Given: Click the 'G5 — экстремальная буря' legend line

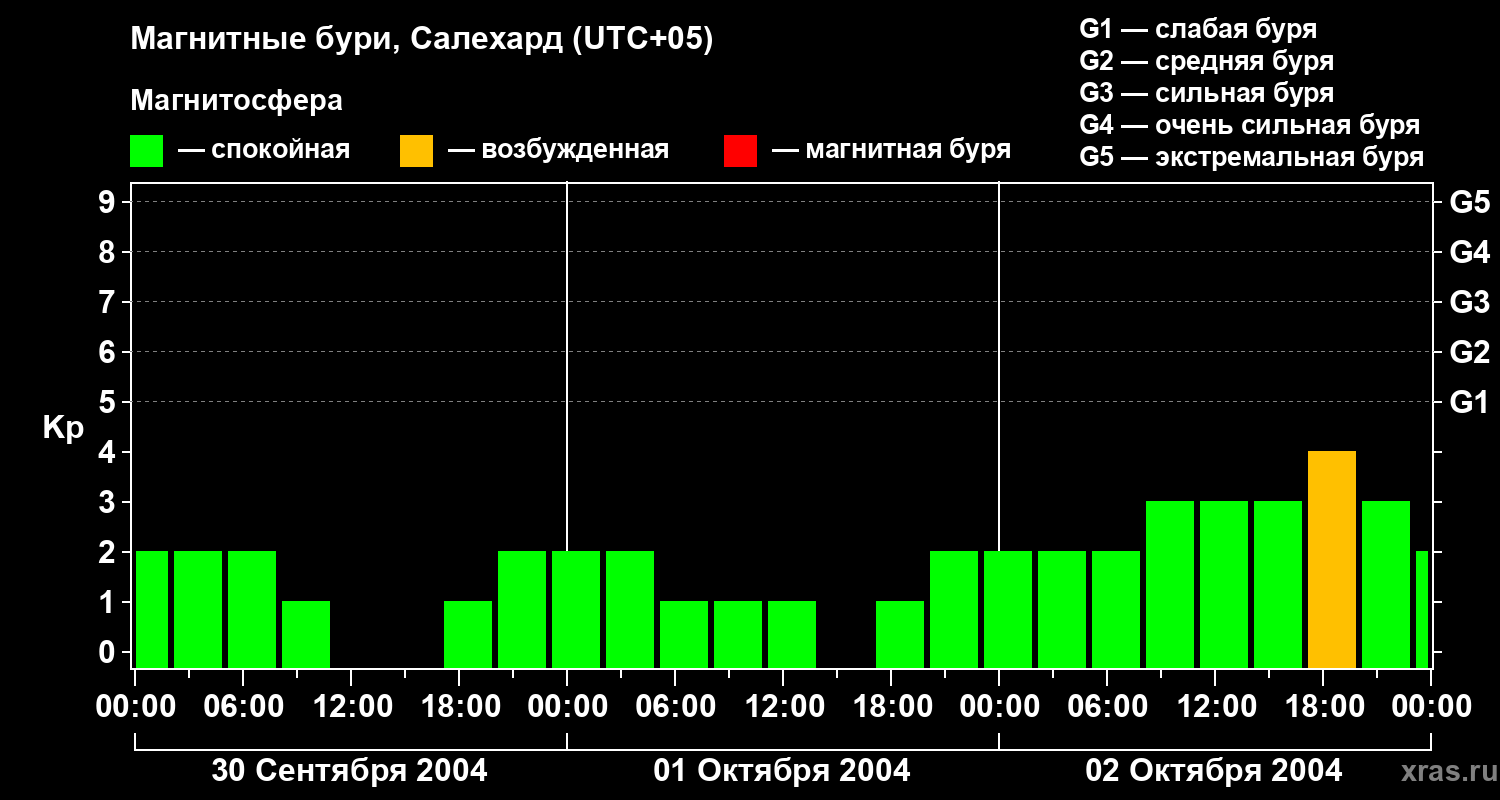Looking at the screenshot, I should (x=1251, y=157).
